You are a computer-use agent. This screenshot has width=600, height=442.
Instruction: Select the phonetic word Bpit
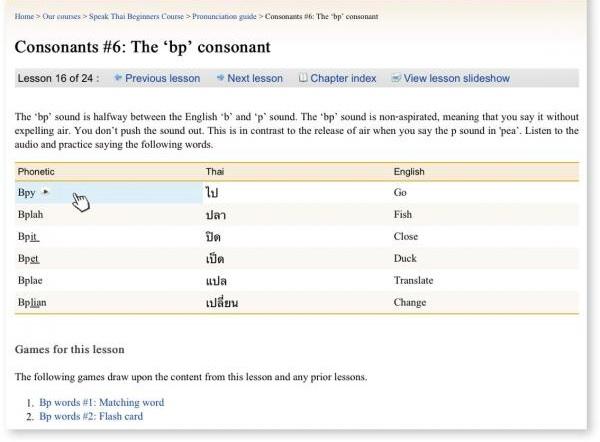tap(28, 236)
